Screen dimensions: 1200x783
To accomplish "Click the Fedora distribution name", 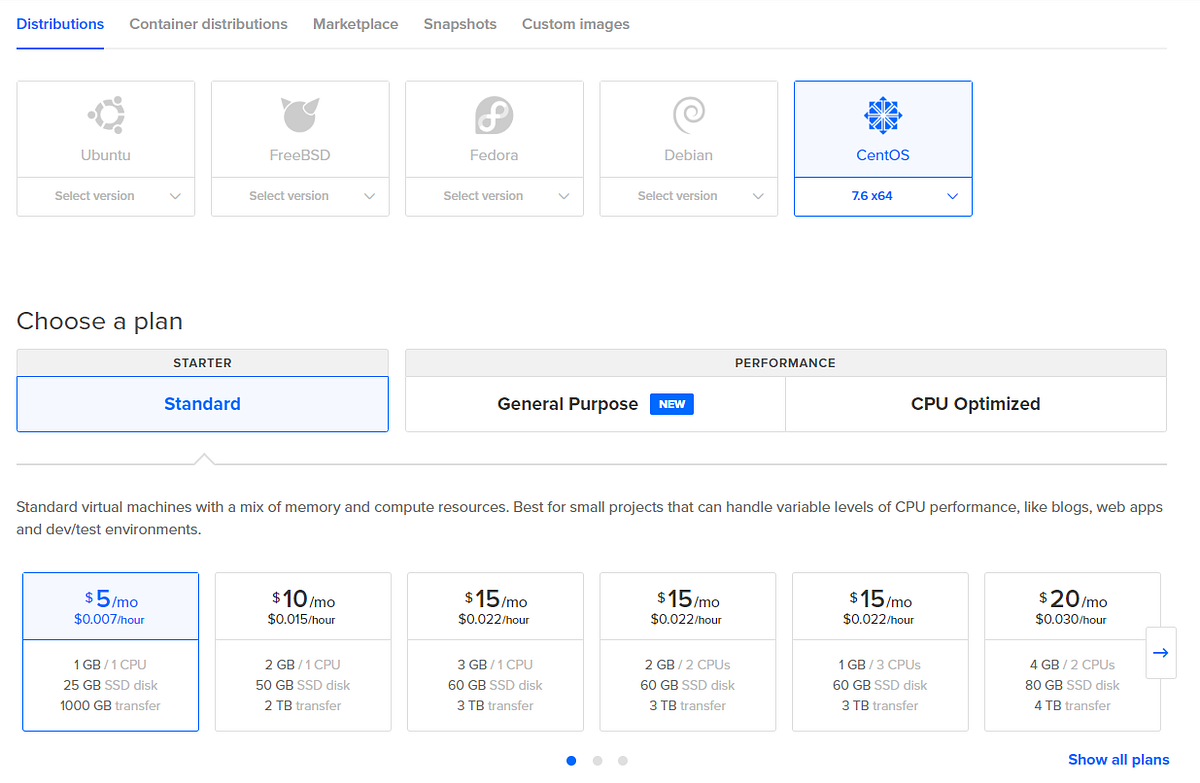I will point(494,155).
